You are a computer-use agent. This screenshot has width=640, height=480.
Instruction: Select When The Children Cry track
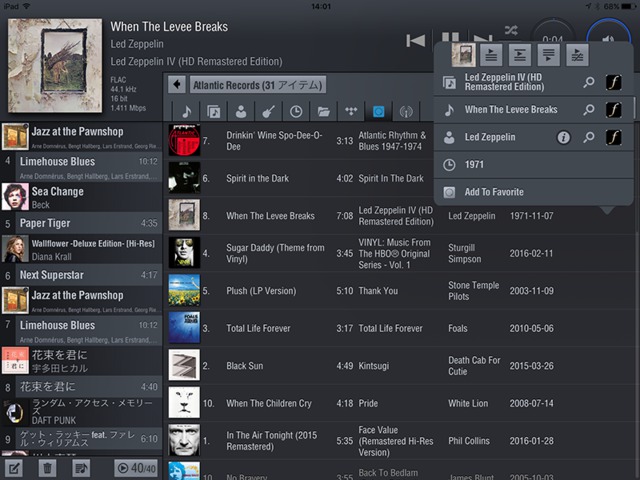(x=401, y=403)
